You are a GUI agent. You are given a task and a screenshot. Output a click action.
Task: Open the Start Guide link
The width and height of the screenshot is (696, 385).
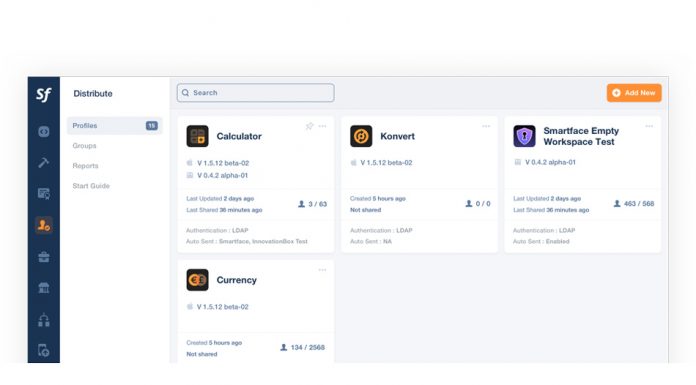click(x=91, y=186)
